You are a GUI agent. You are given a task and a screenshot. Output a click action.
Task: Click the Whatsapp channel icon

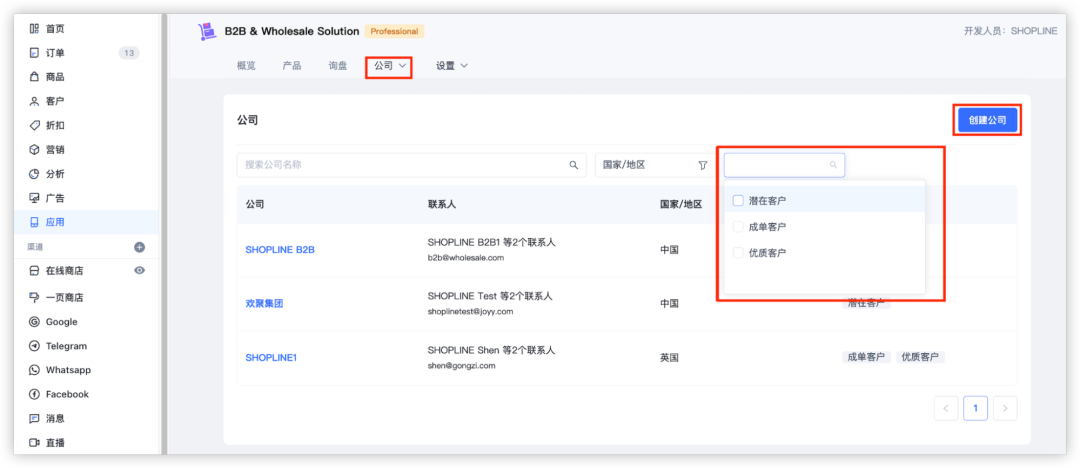pos(34,370)
